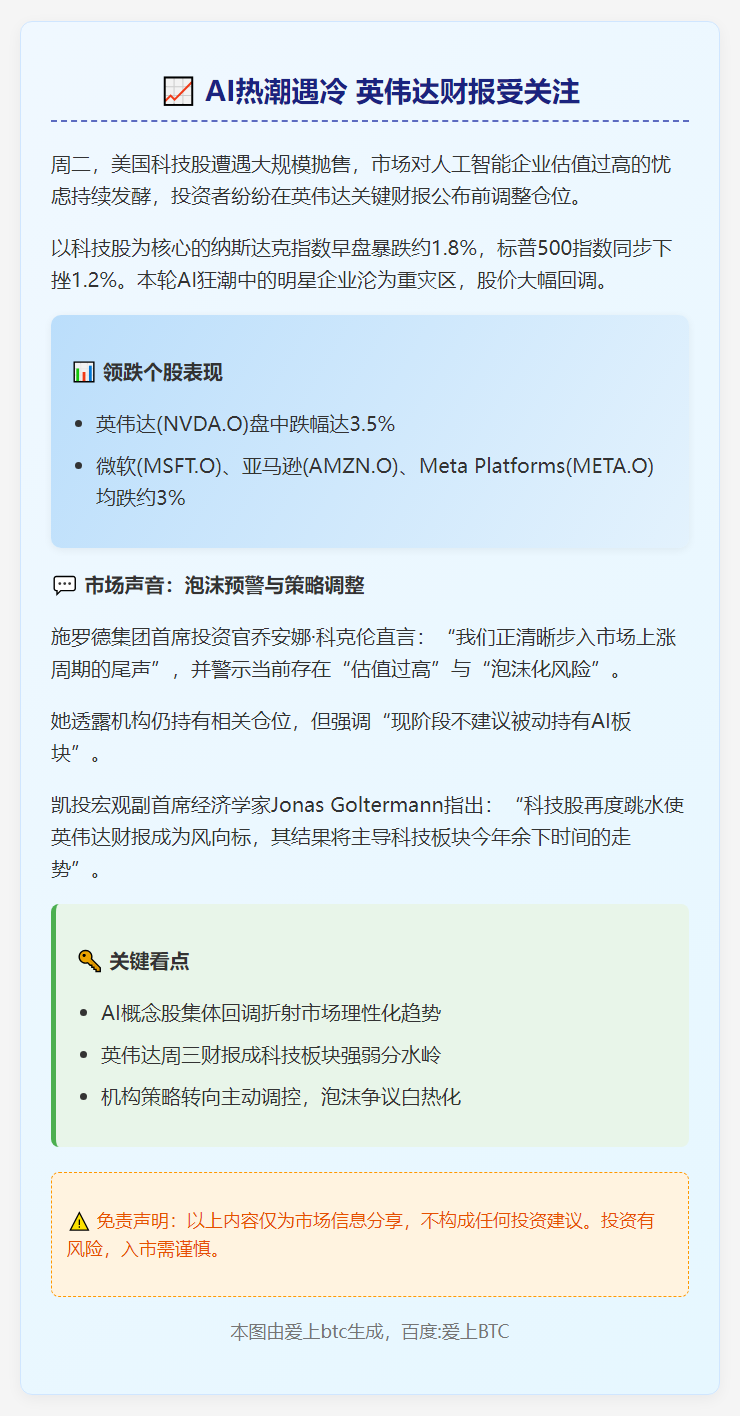Click the 英伟达(NVDA.O)盘中跌幅达3.5% bullet
This screenshot has height=1416, width=740.
246,424
